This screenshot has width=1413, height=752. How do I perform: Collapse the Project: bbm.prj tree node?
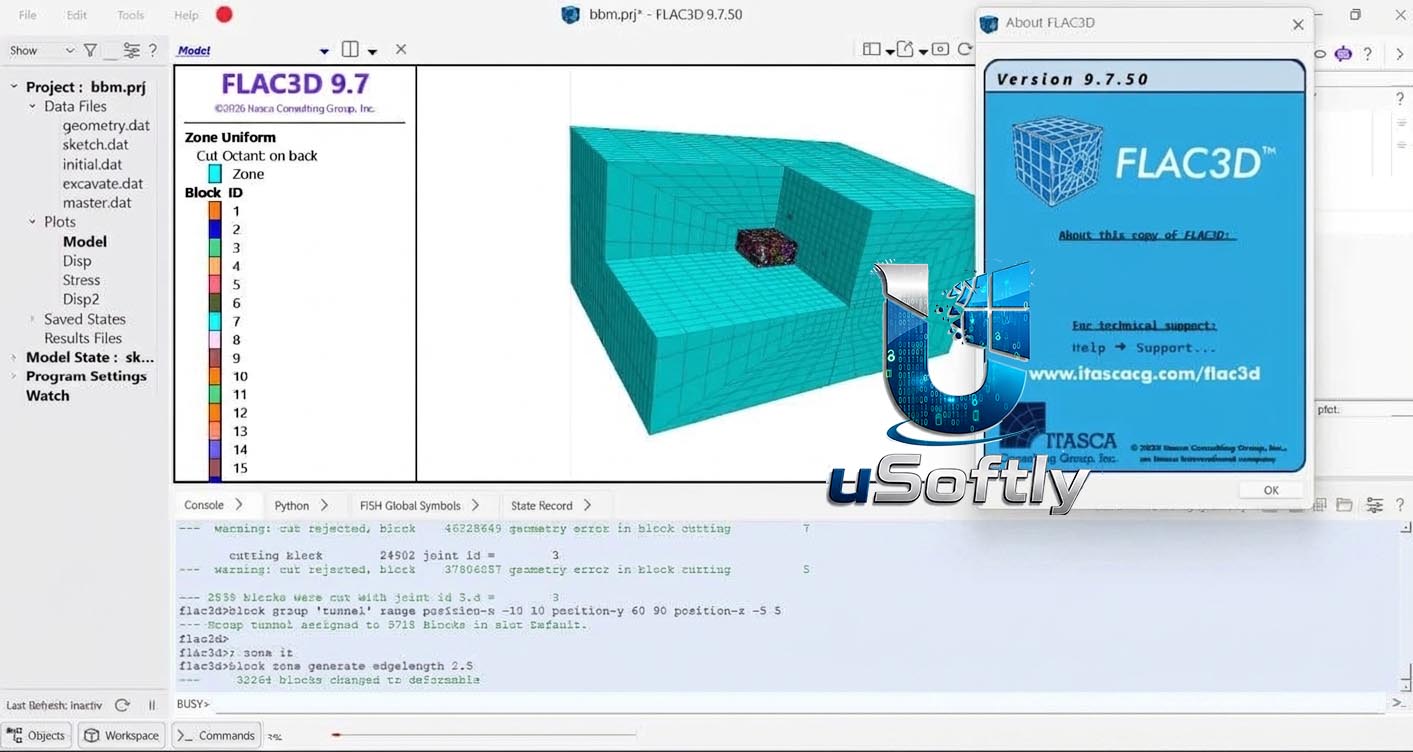coord(14,87)
